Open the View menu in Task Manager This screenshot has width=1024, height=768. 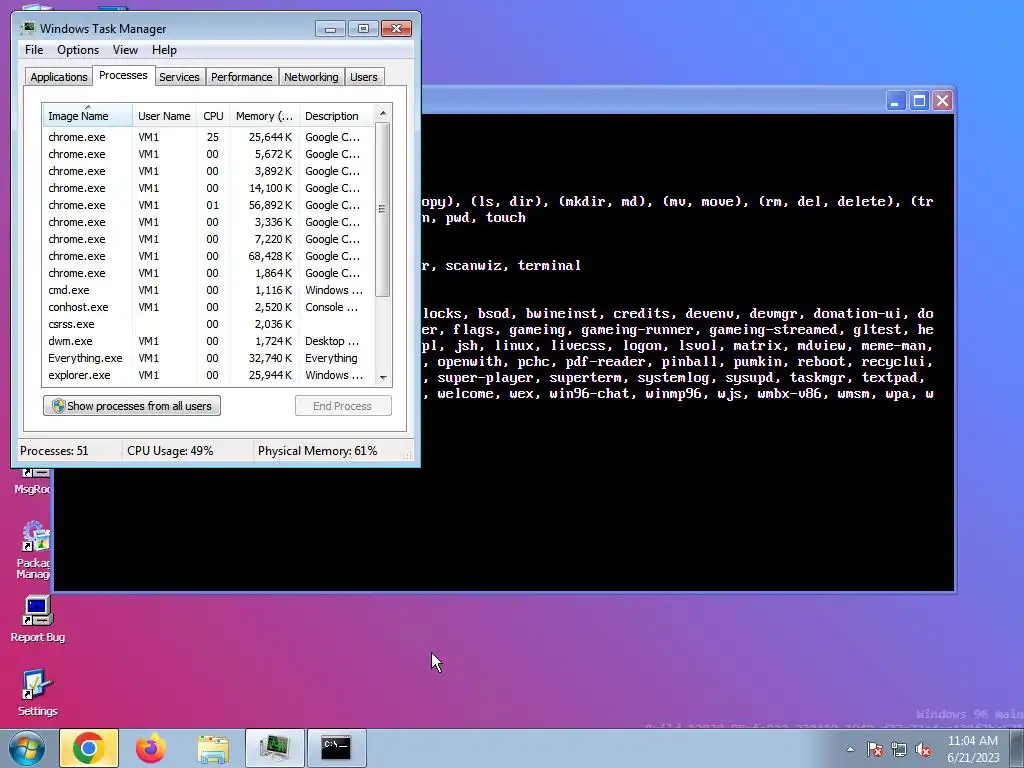tap(125, 50)
